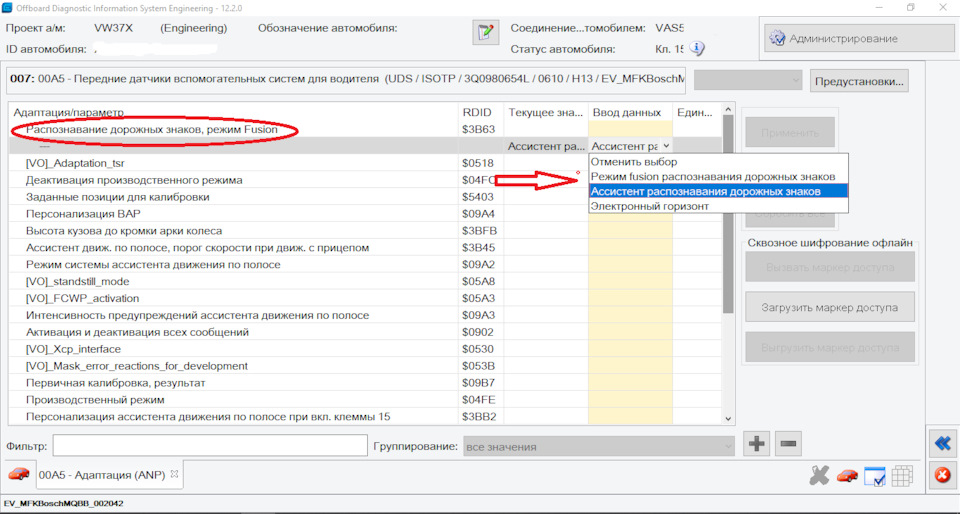This screenshot has height=514, width=960.
Task: Click the minus icon to remove a parameter
Action: tap(788, 444)
